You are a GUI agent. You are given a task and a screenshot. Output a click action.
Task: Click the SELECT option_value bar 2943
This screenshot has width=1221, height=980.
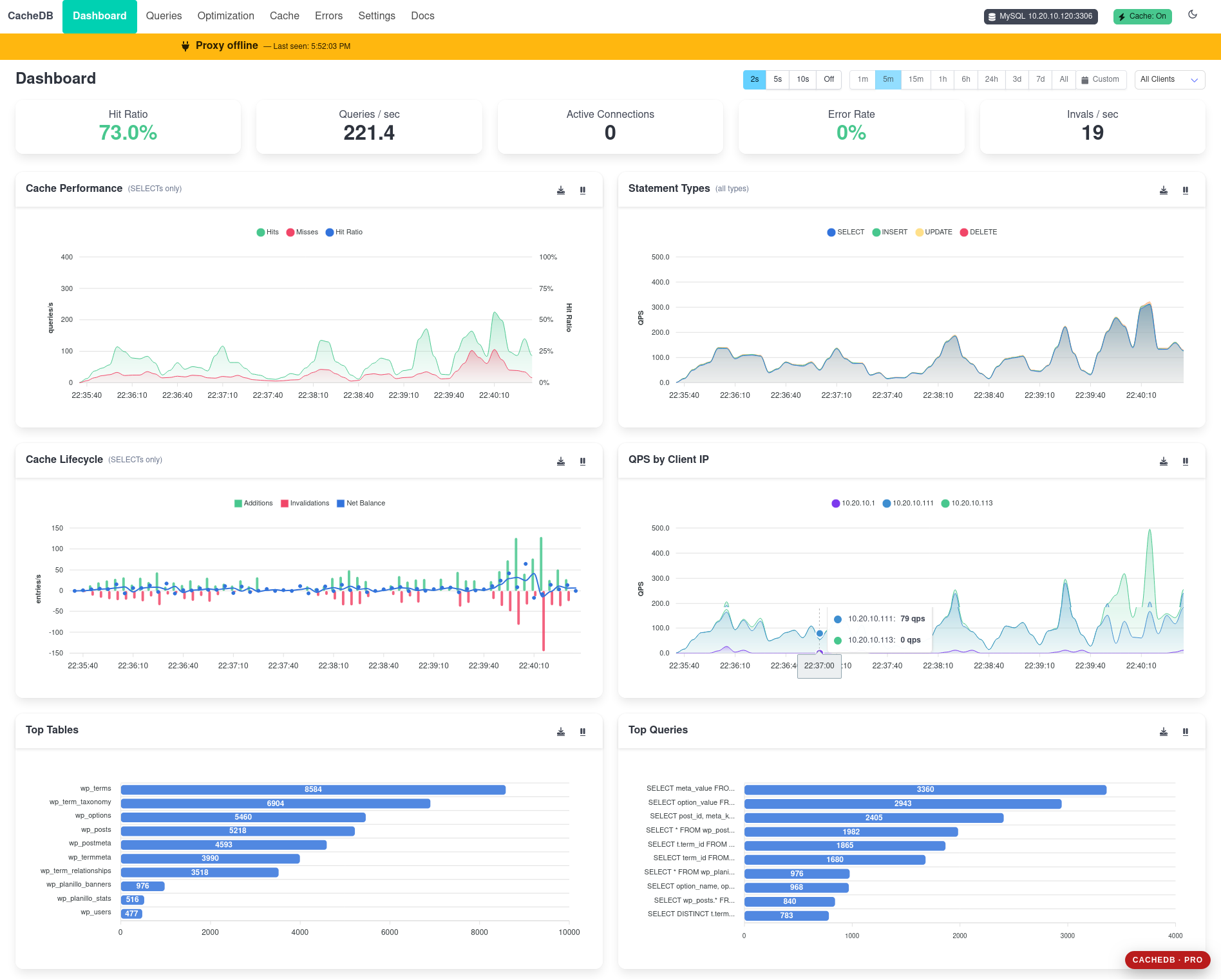point(903,804)
